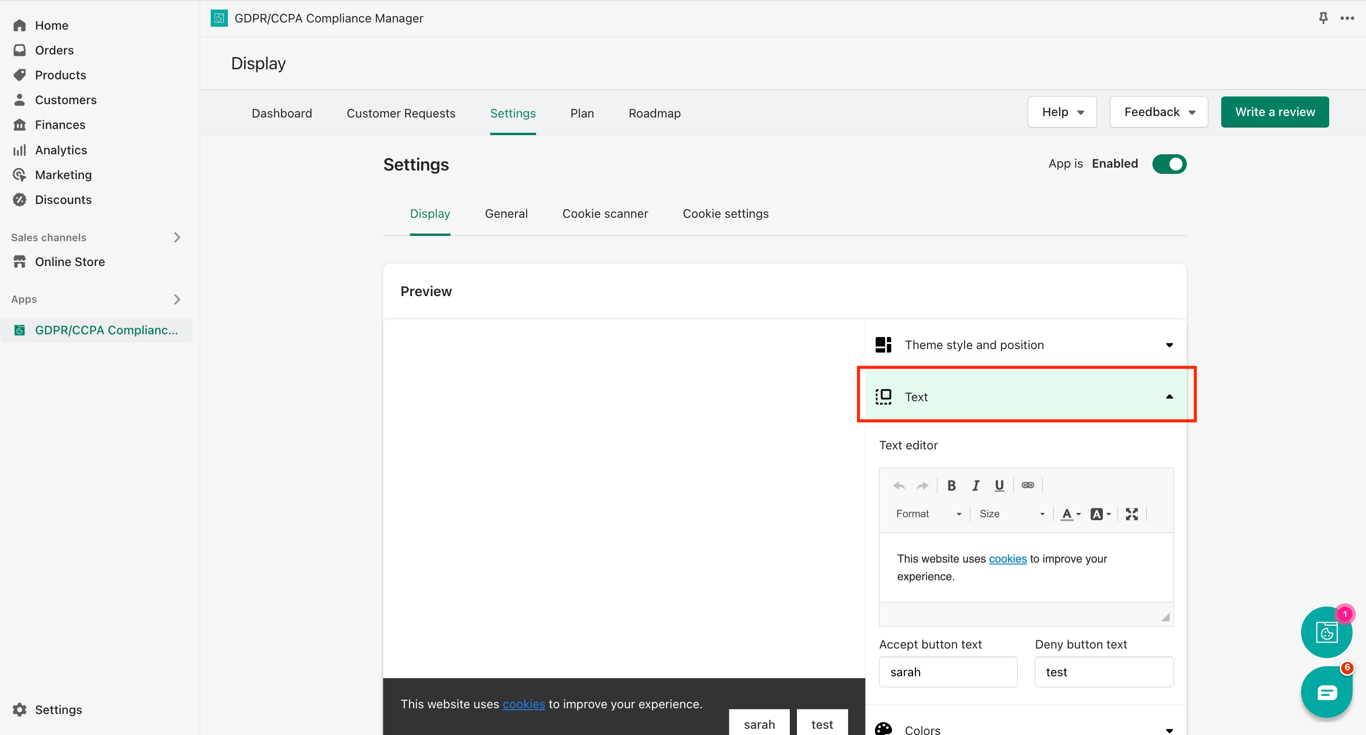Open the chat support bubble

[1327, 692]
